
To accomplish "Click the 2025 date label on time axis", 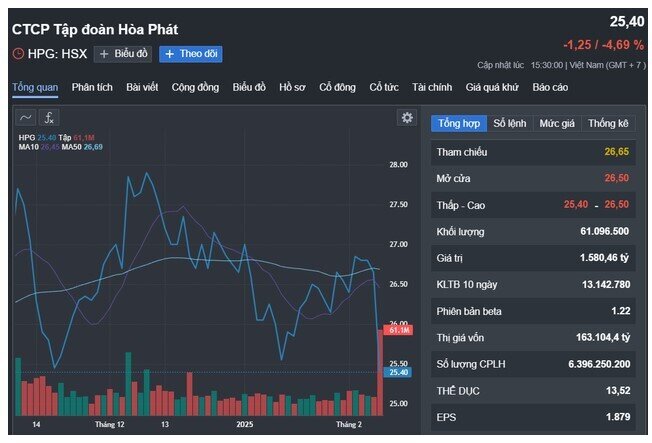I will click(244, 425).
